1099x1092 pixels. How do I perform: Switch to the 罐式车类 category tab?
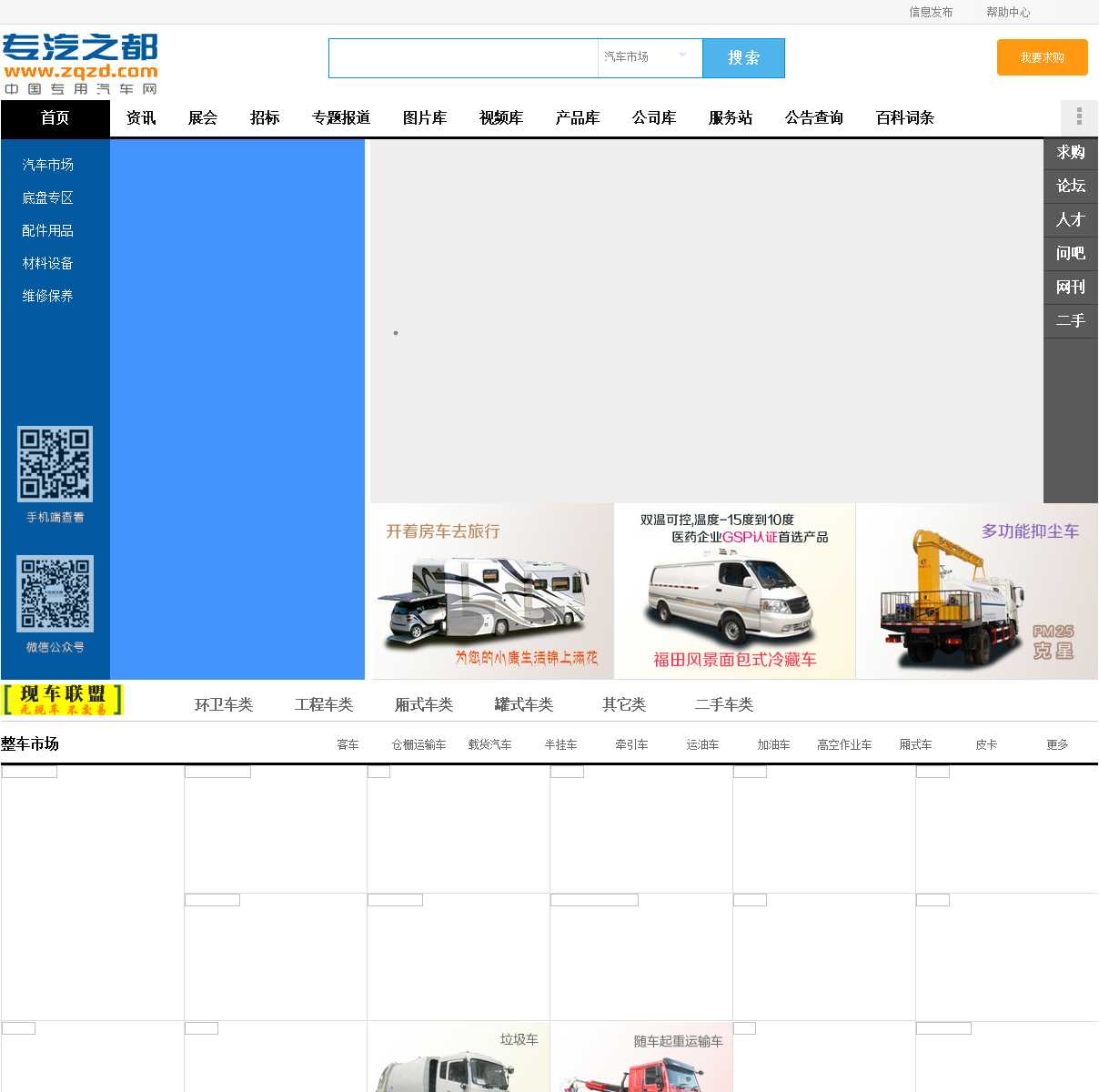pyautogui.click(x=523, y=704)
